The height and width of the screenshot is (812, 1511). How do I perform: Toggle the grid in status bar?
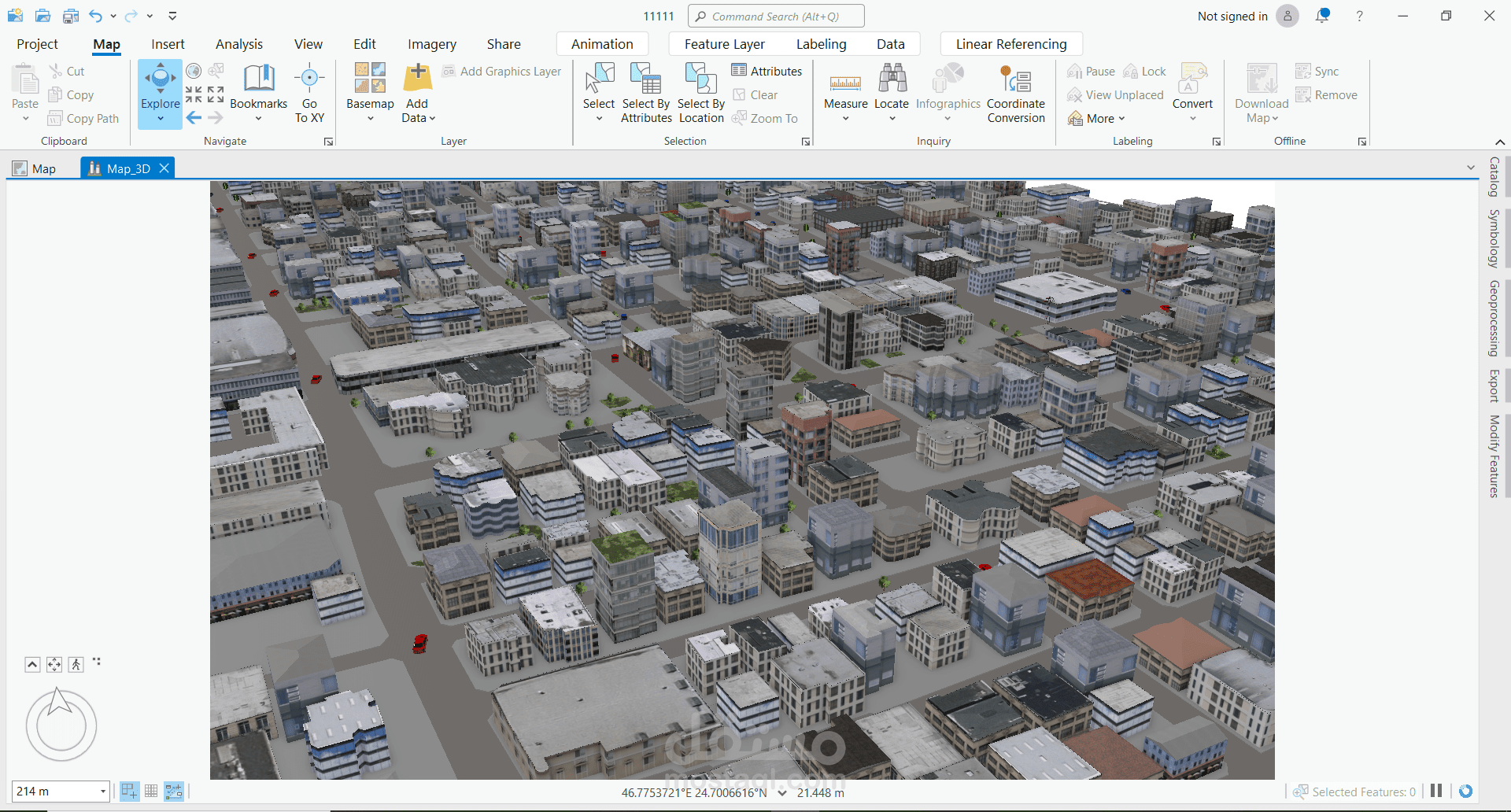151,792
